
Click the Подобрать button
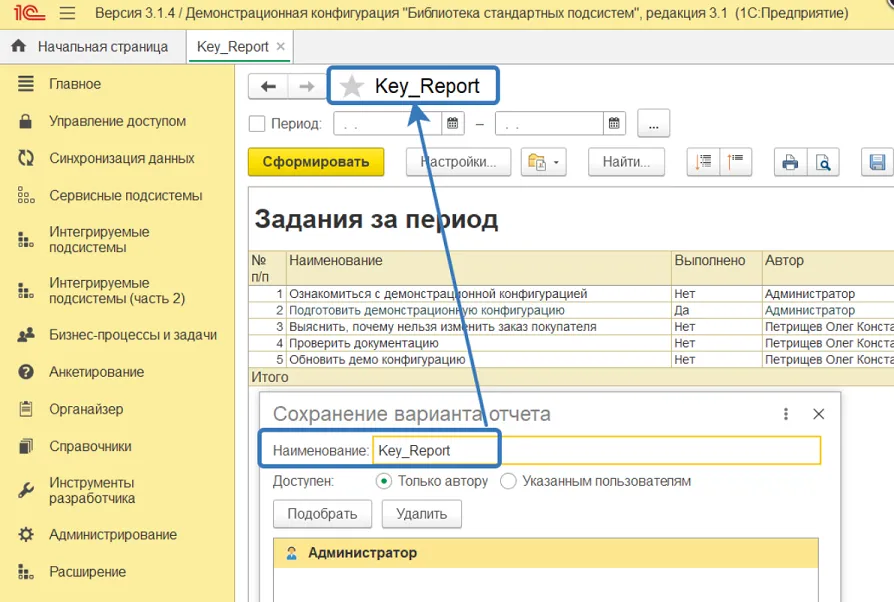click(x=322, y=514)
